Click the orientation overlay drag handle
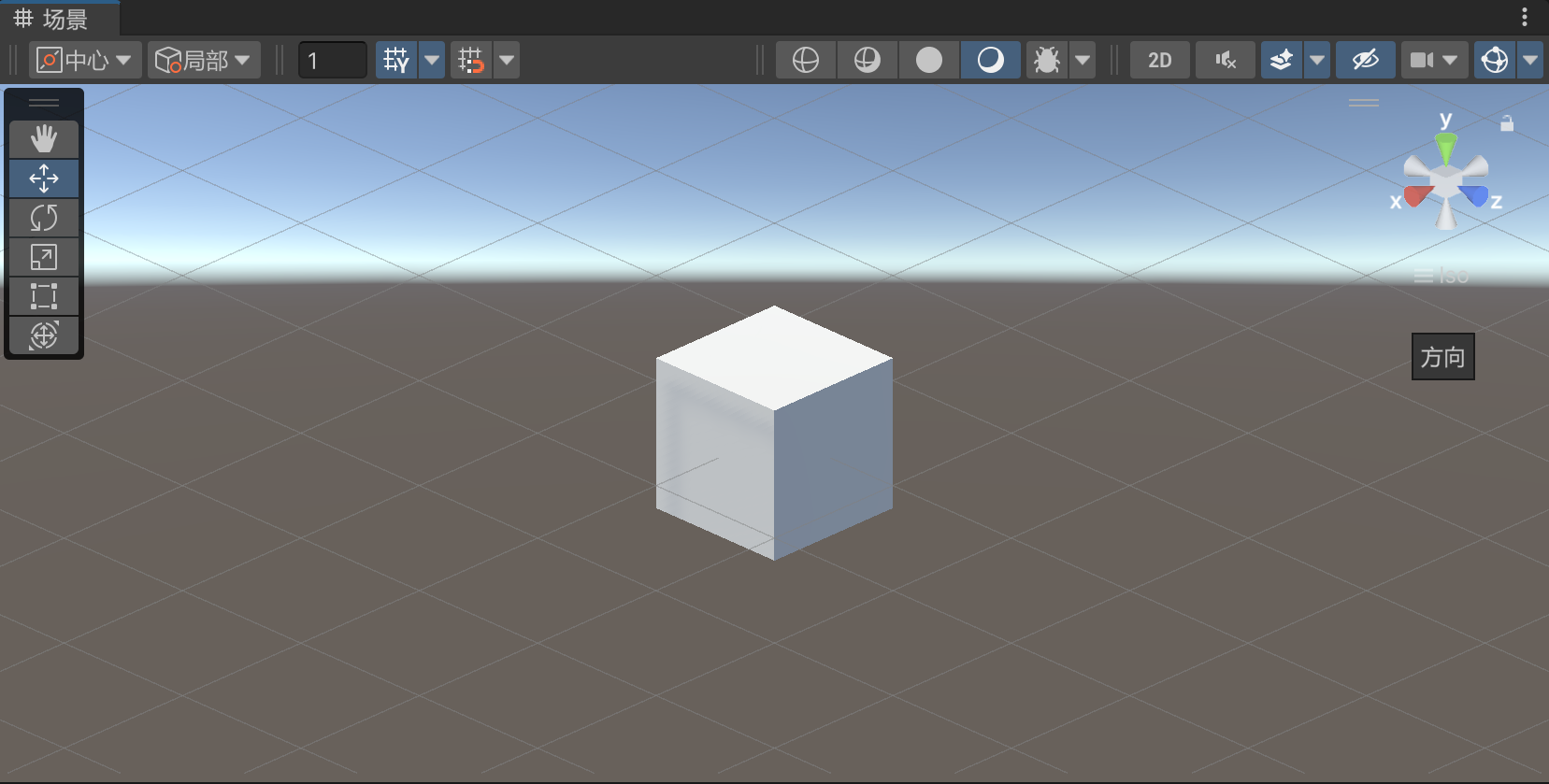1549x784 pixels. pyautogui.click(x=1364, y=103)
